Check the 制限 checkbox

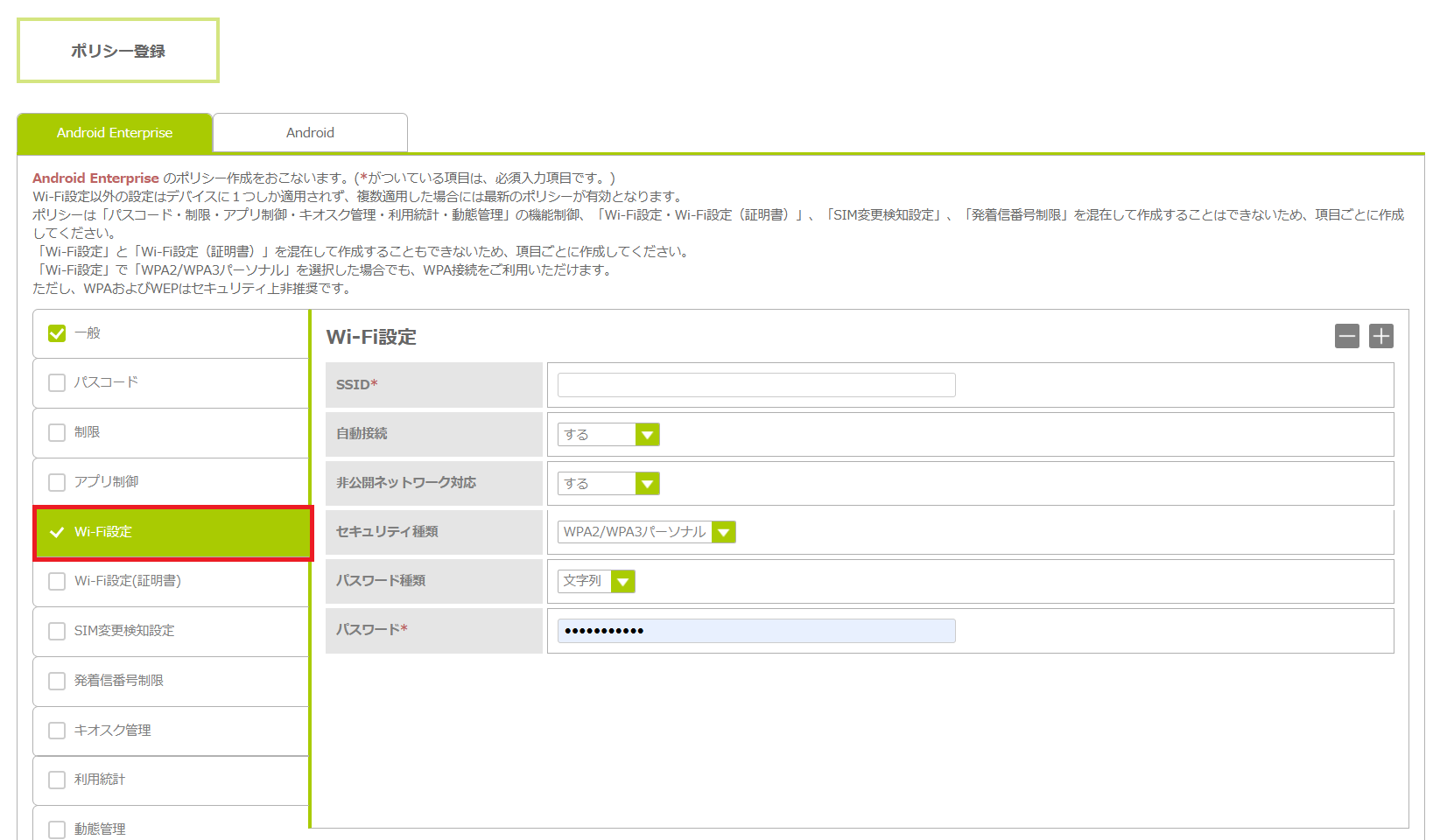(x=57, y=432)
